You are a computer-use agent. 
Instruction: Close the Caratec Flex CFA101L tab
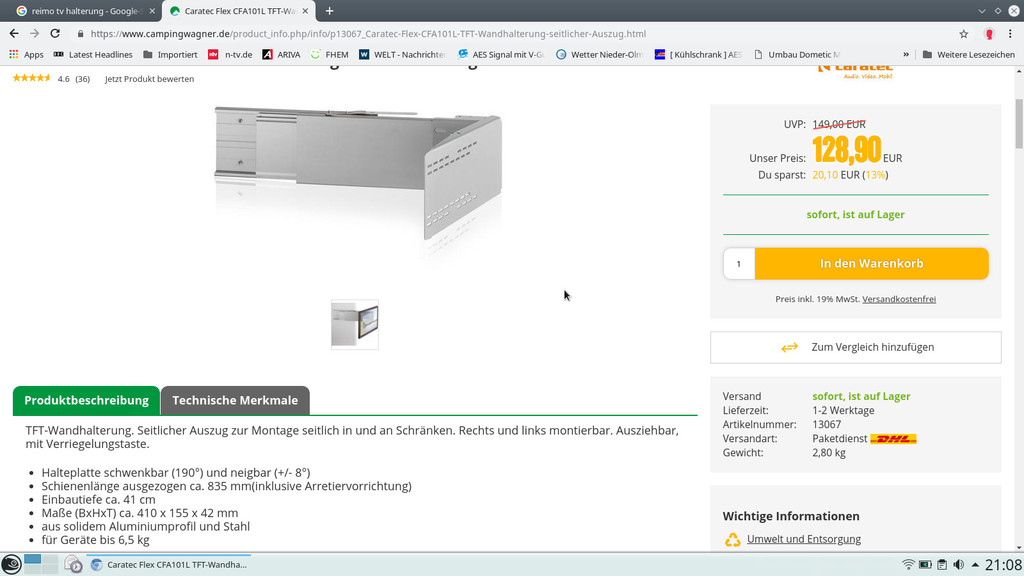click(305, 10)
